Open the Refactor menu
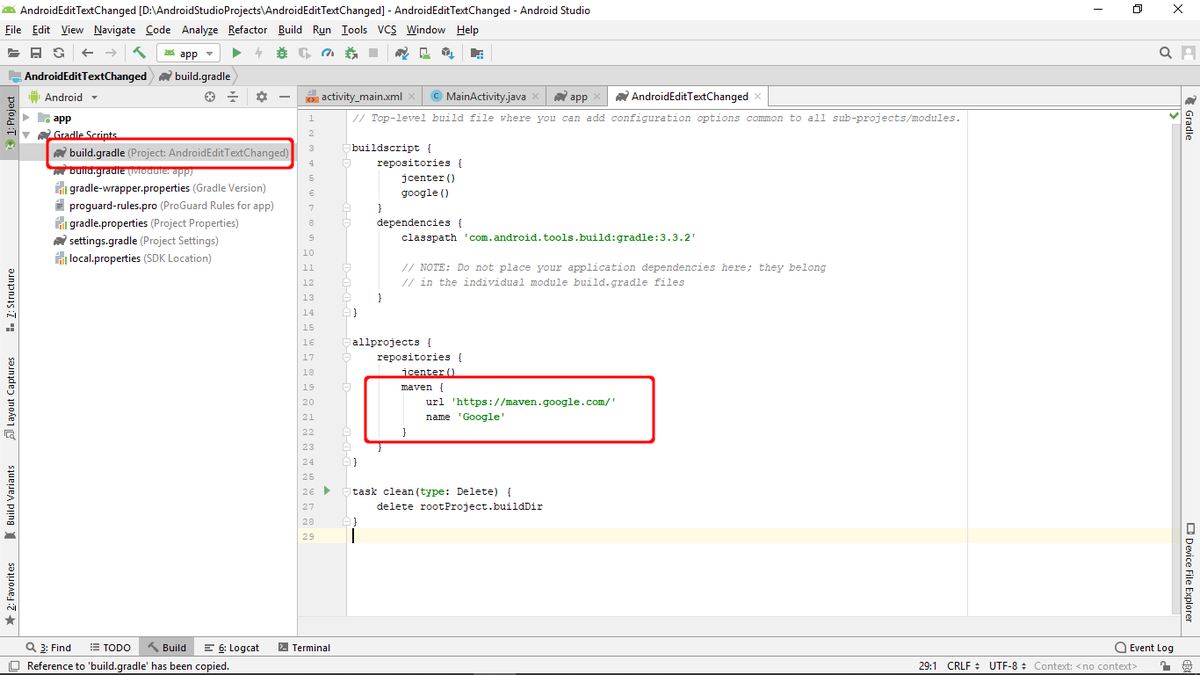This screenshot has width=1200, height=675. pyautogui.click(x=247, y=30)
